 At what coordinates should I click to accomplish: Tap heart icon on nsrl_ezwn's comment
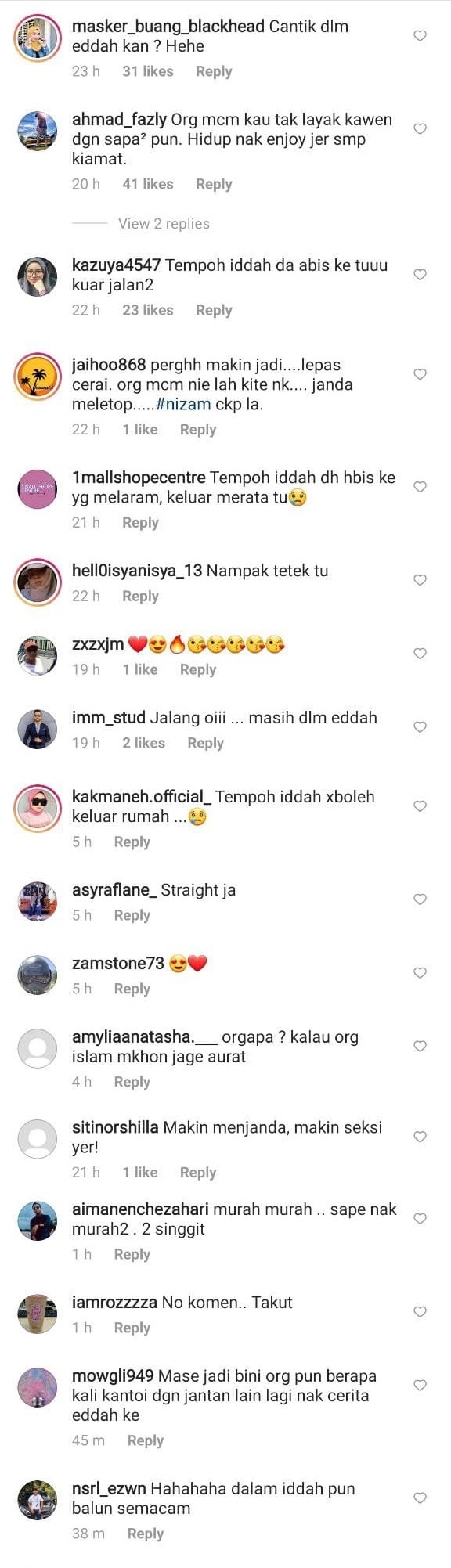420,1498
